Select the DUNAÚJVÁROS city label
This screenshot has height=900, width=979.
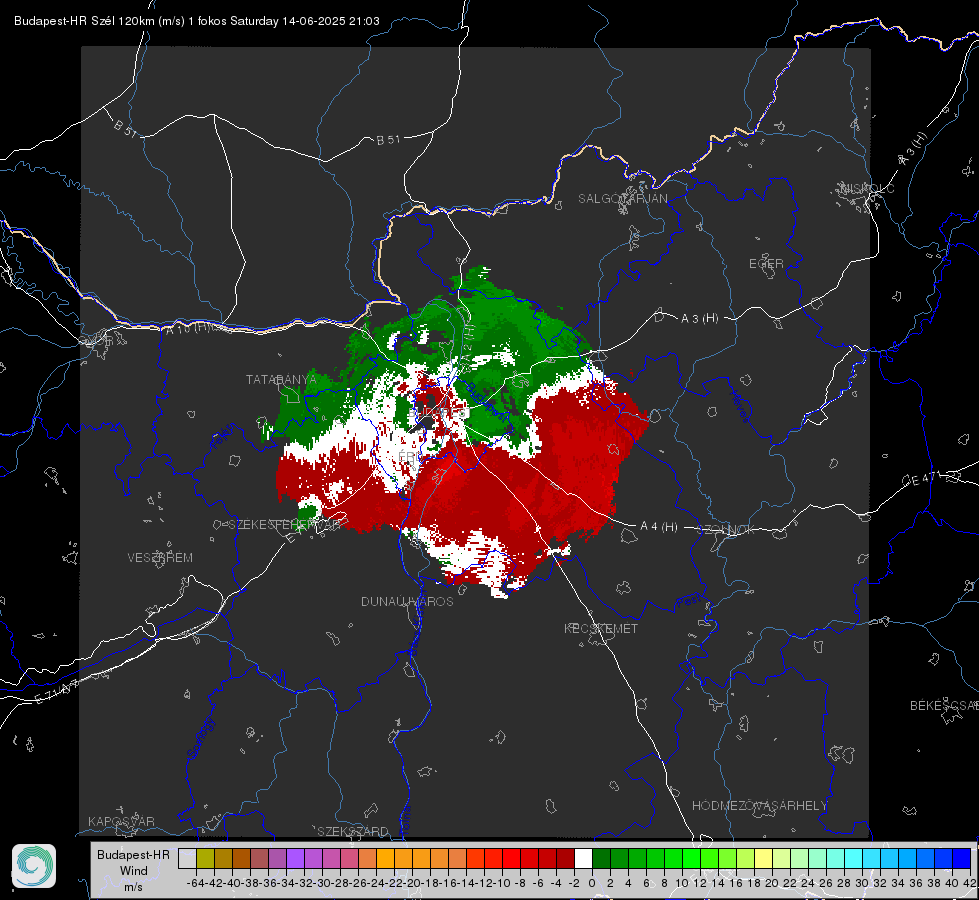pyautogui.click(x=407, y=601)
